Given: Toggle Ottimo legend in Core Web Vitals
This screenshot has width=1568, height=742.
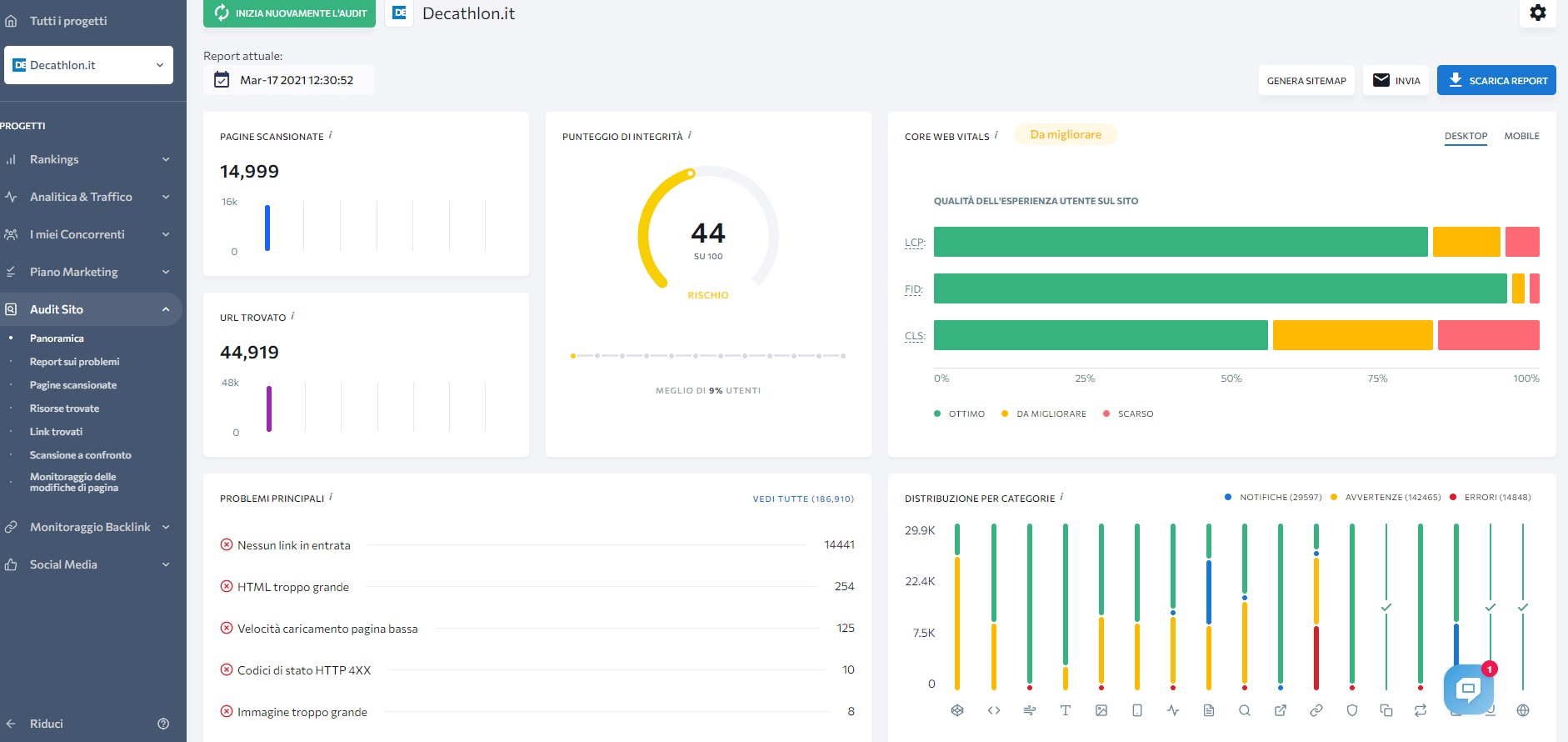Looking at the screenshot, I should (960, 414).
